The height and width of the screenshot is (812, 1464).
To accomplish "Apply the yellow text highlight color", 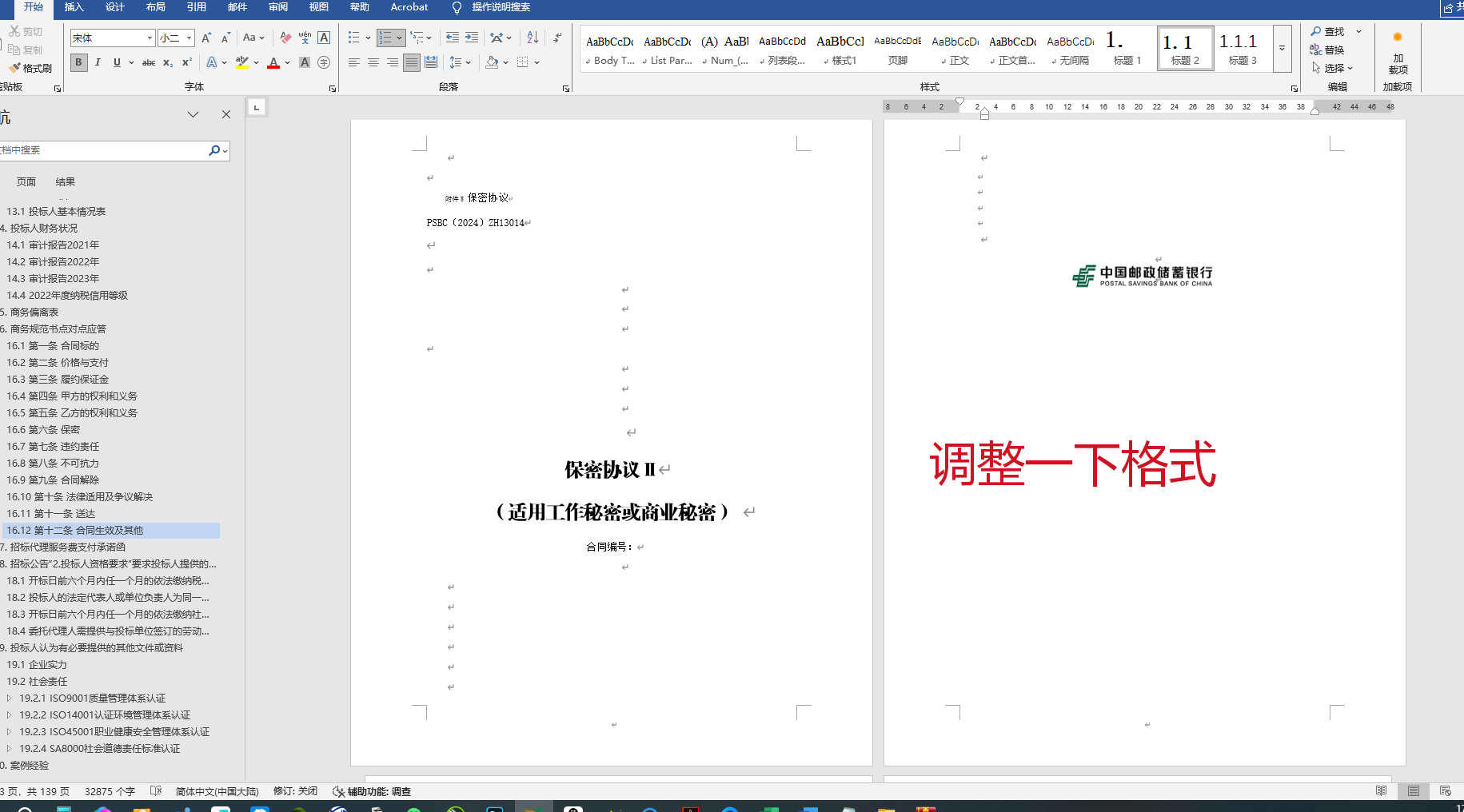I will point(242,62).
